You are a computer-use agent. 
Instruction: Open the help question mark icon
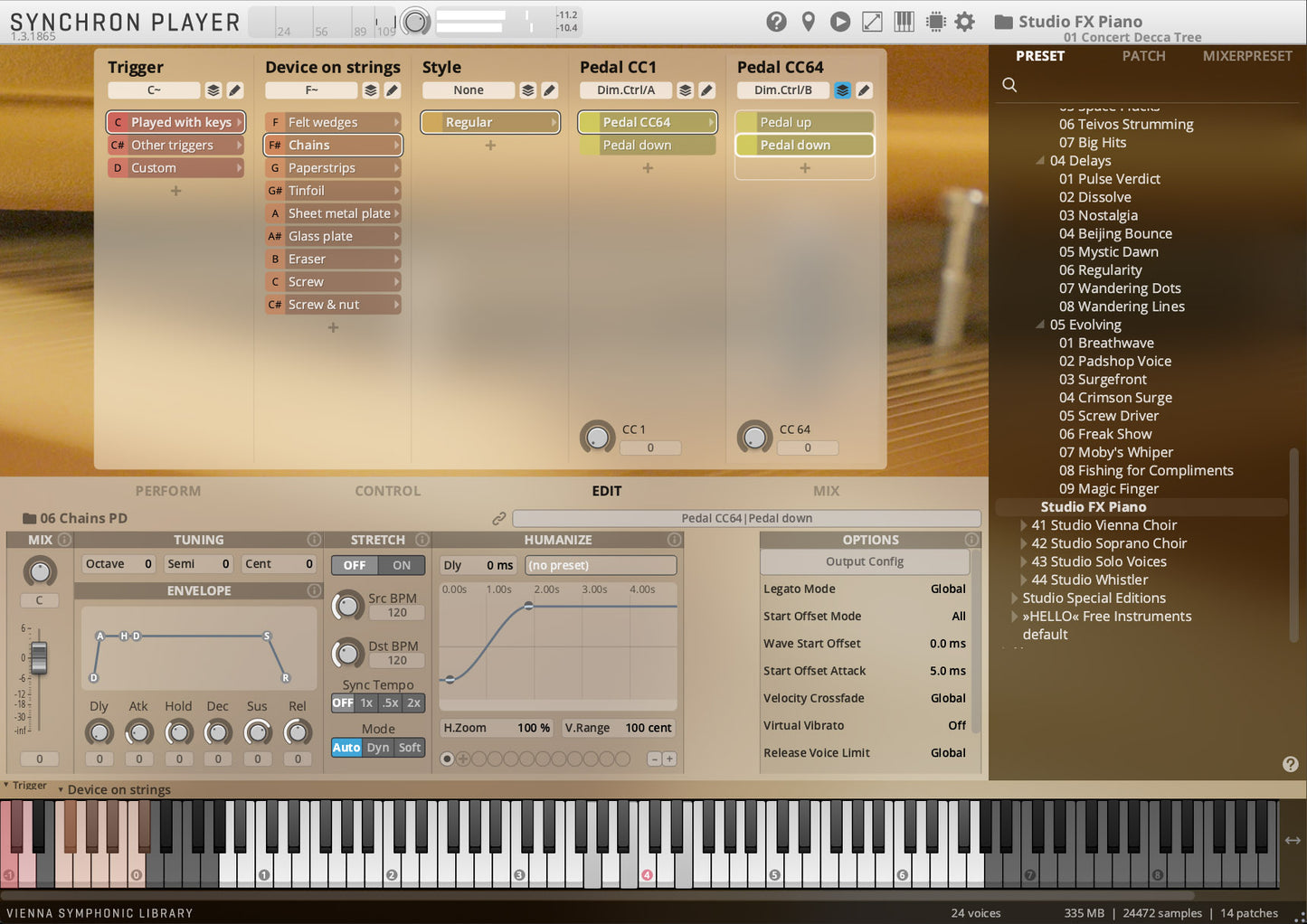pos(777,21)
